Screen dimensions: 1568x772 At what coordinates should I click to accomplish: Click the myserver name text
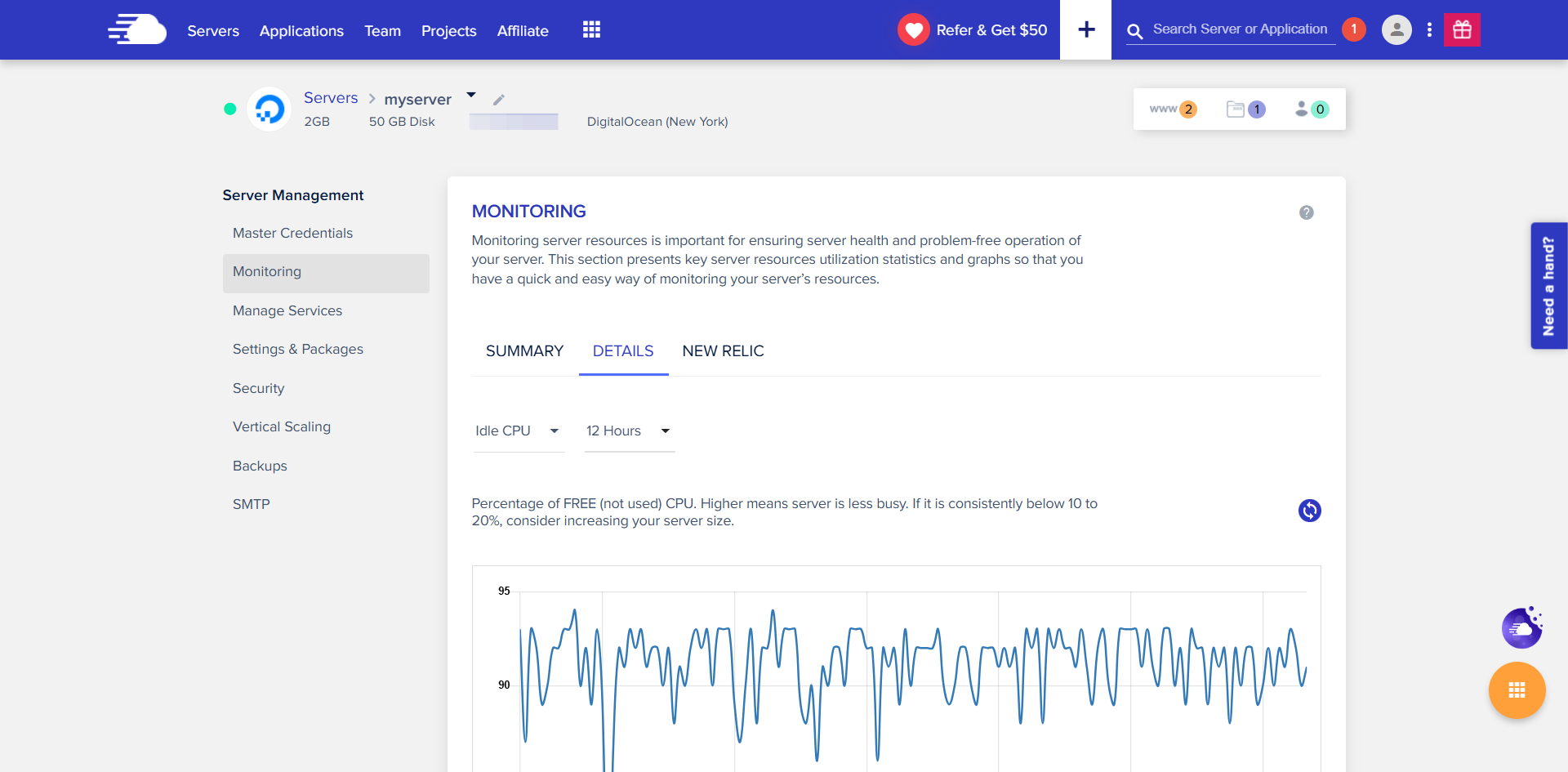coord(417,100)
